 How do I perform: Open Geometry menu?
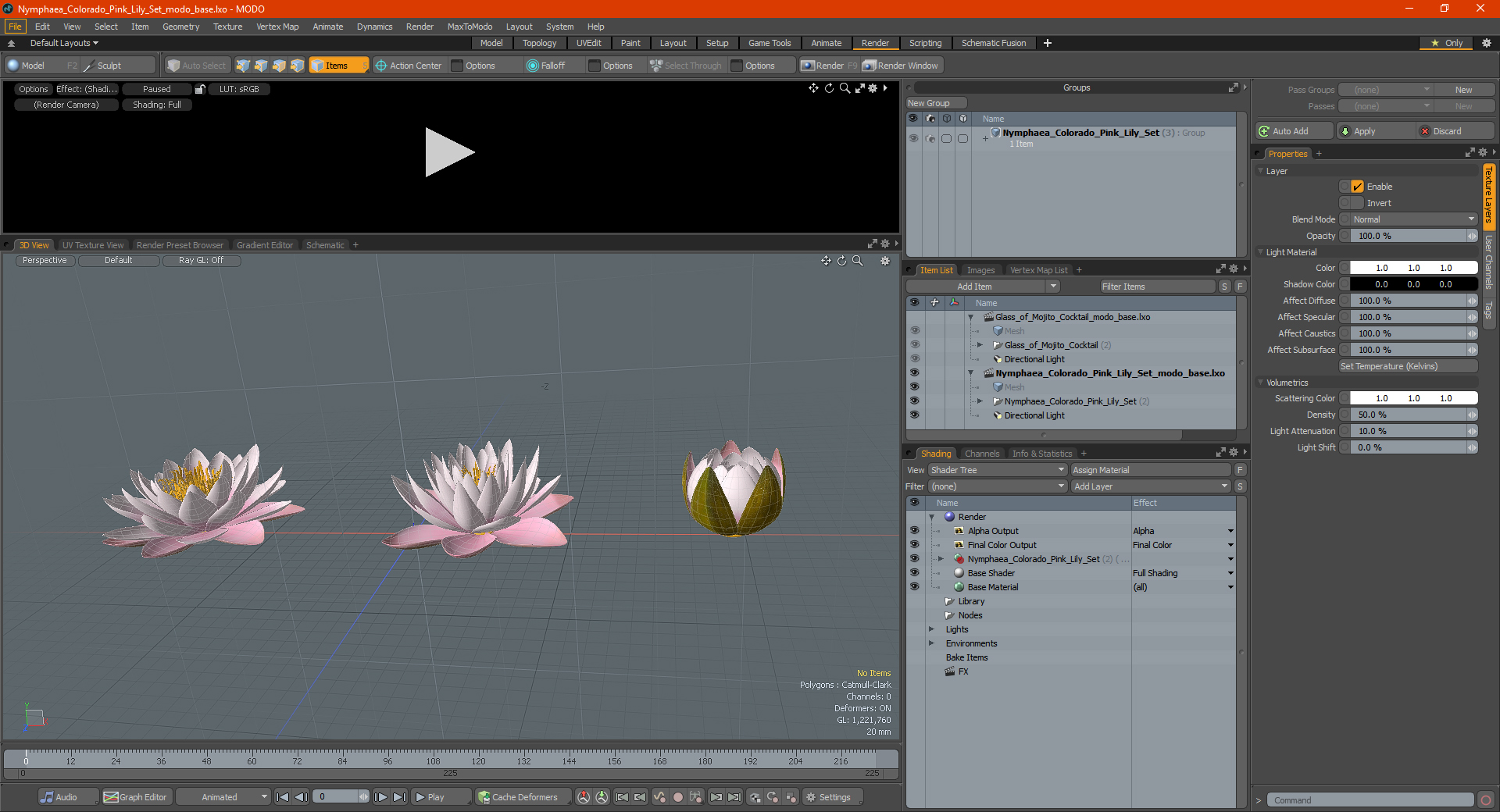tap(180, 27)
